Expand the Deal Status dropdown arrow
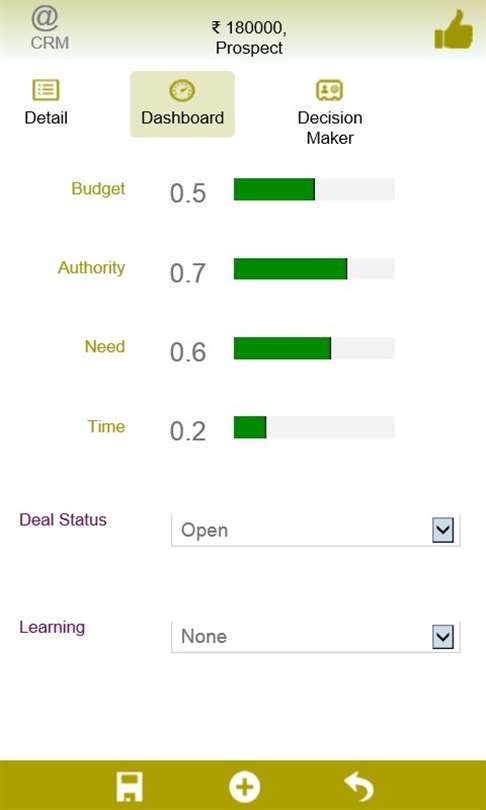 (443, 531)
